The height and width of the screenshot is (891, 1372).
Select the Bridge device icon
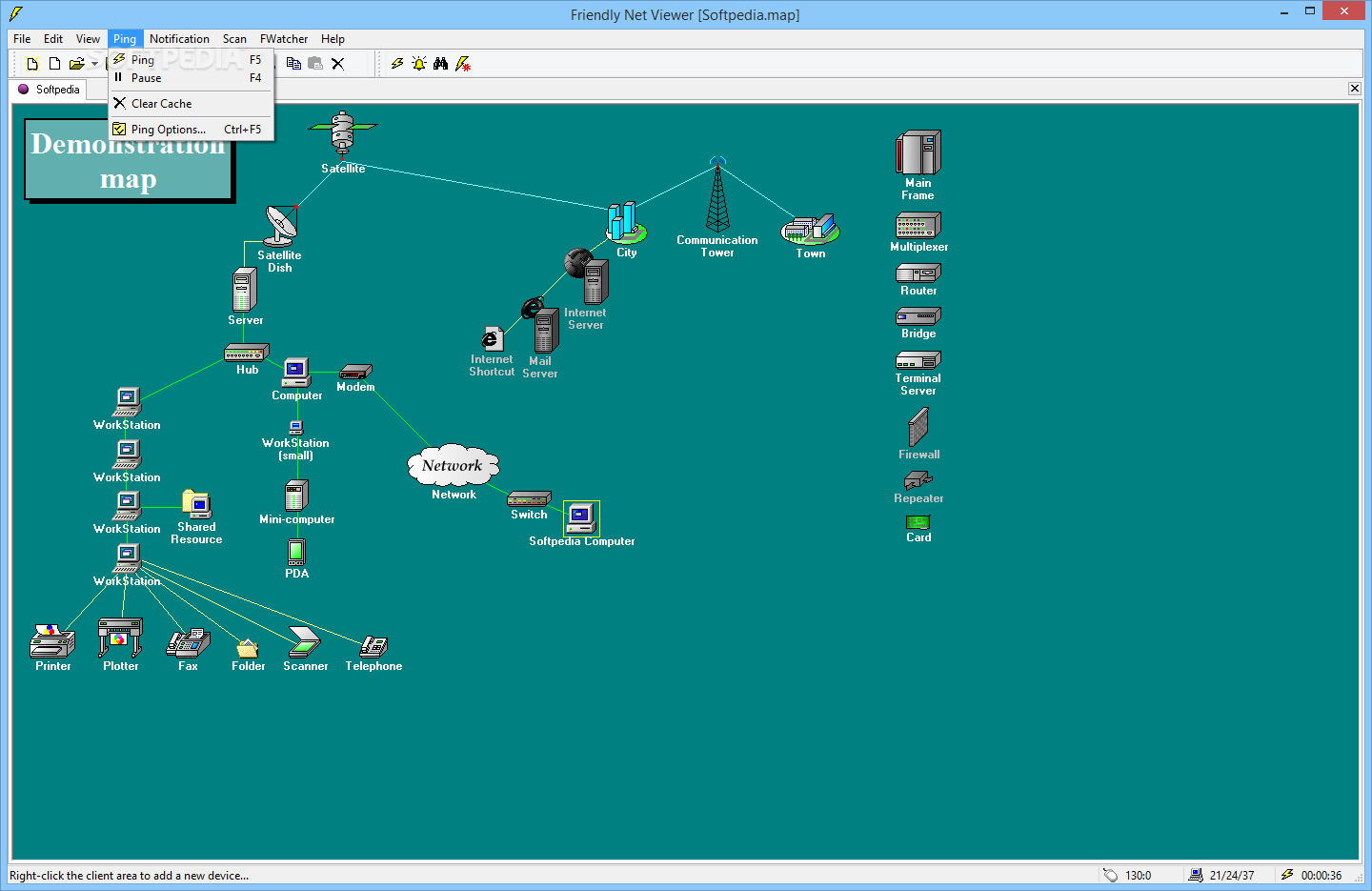(x=918, y=316)
